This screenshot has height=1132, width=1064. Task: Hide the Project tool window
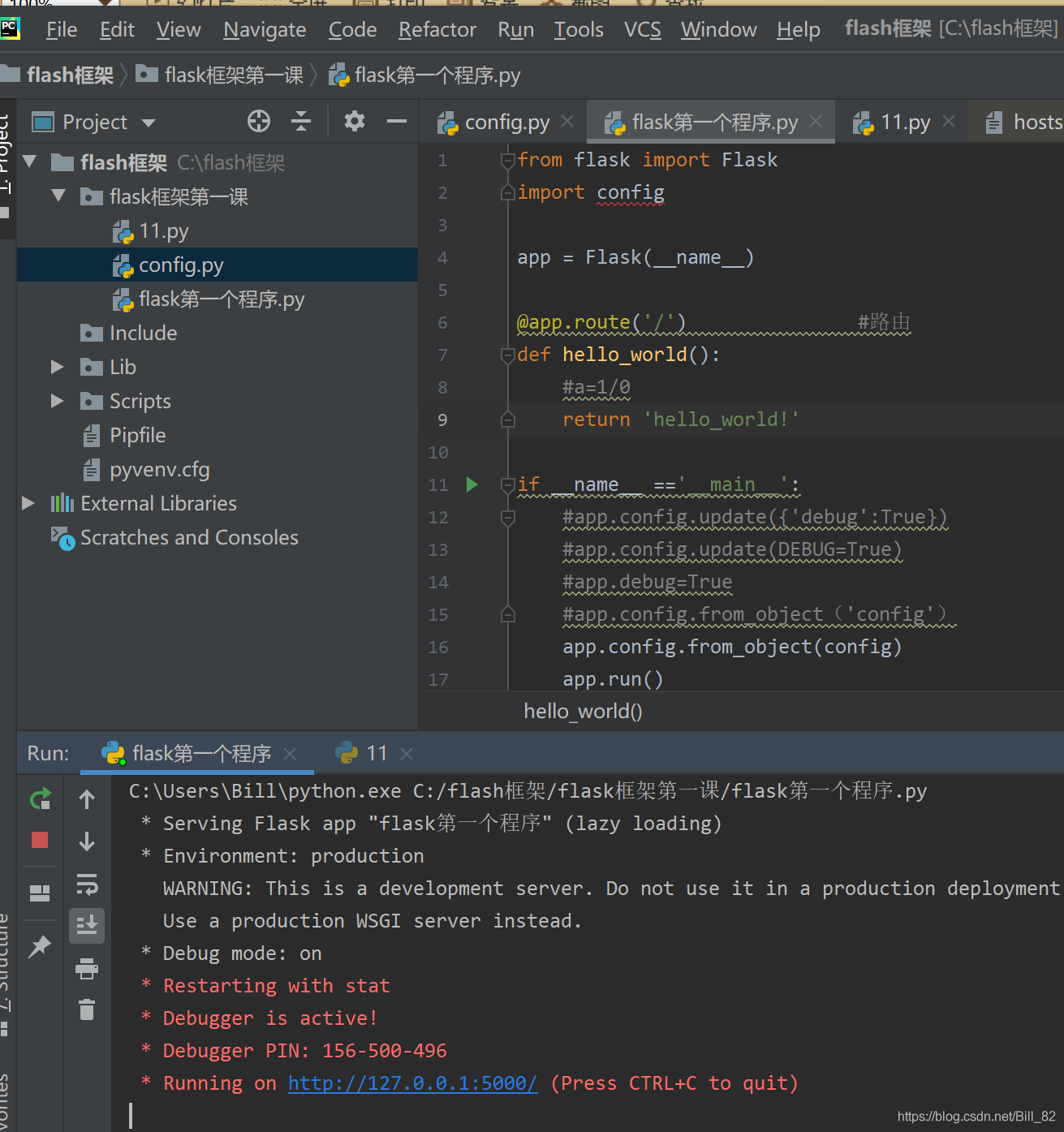point(397,122)
